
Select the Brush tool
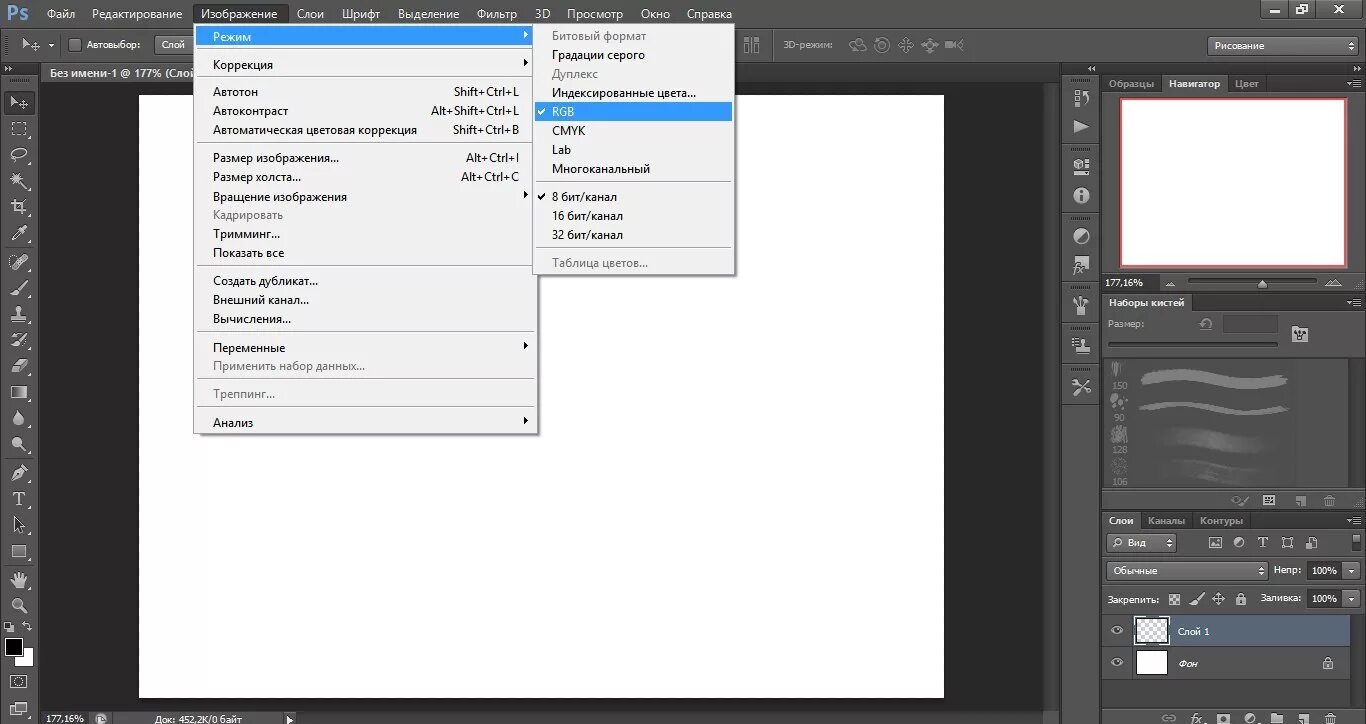[x=19, y=288]
